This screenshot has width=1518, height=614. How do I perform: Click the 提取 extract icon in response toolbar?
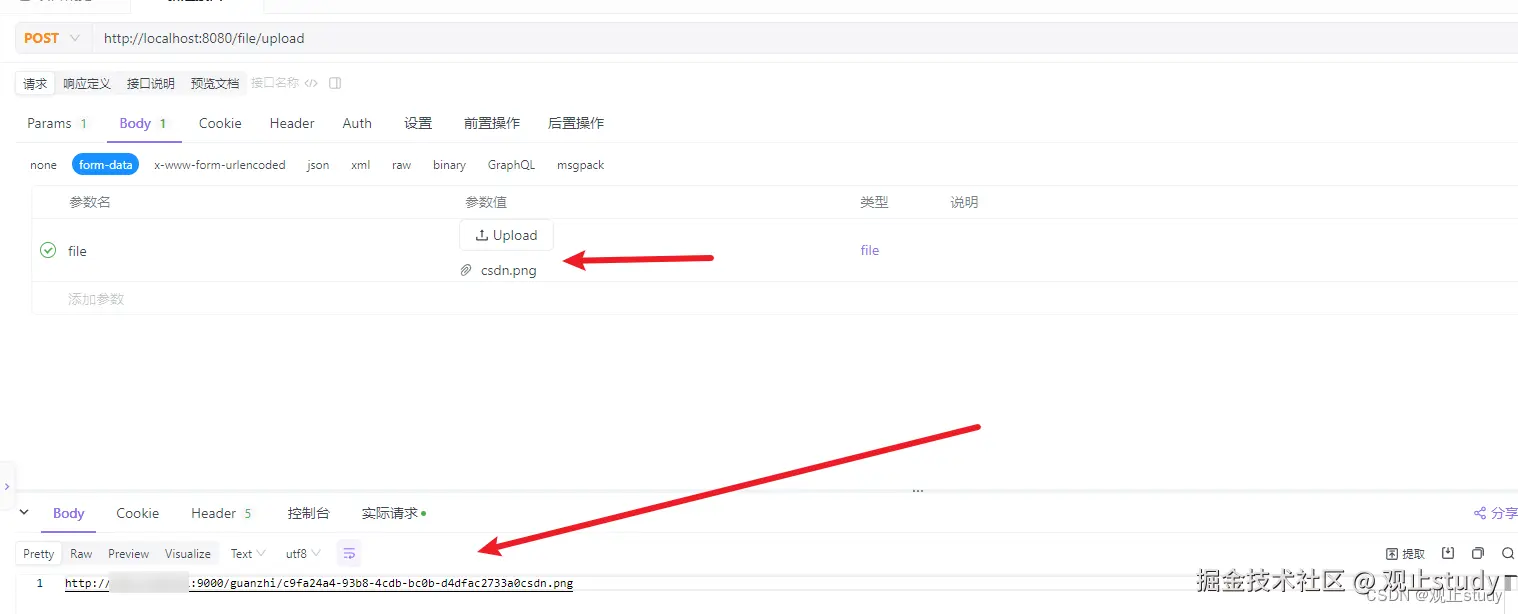point(1405,553)
